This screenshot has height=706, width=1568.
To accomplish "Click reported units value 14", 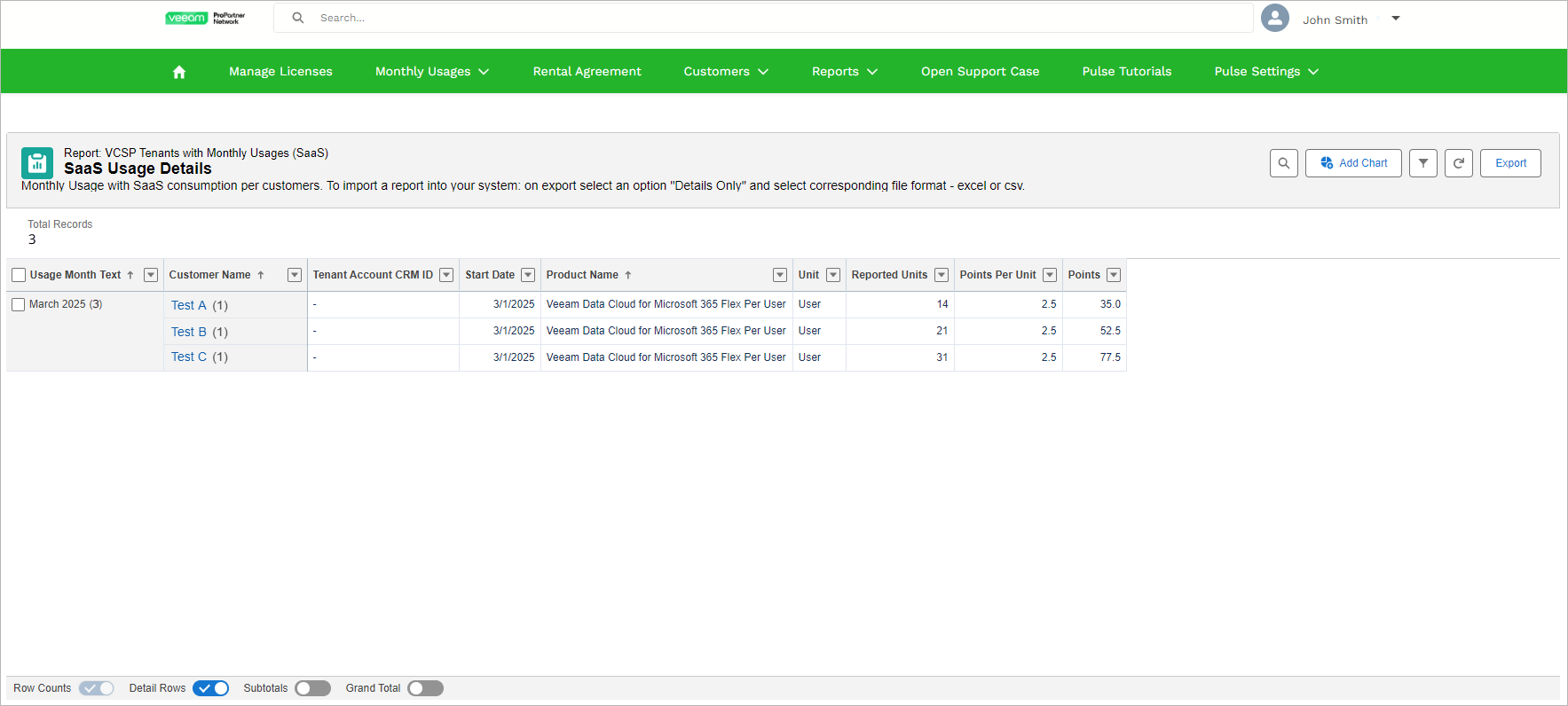I will pos(942,304).
